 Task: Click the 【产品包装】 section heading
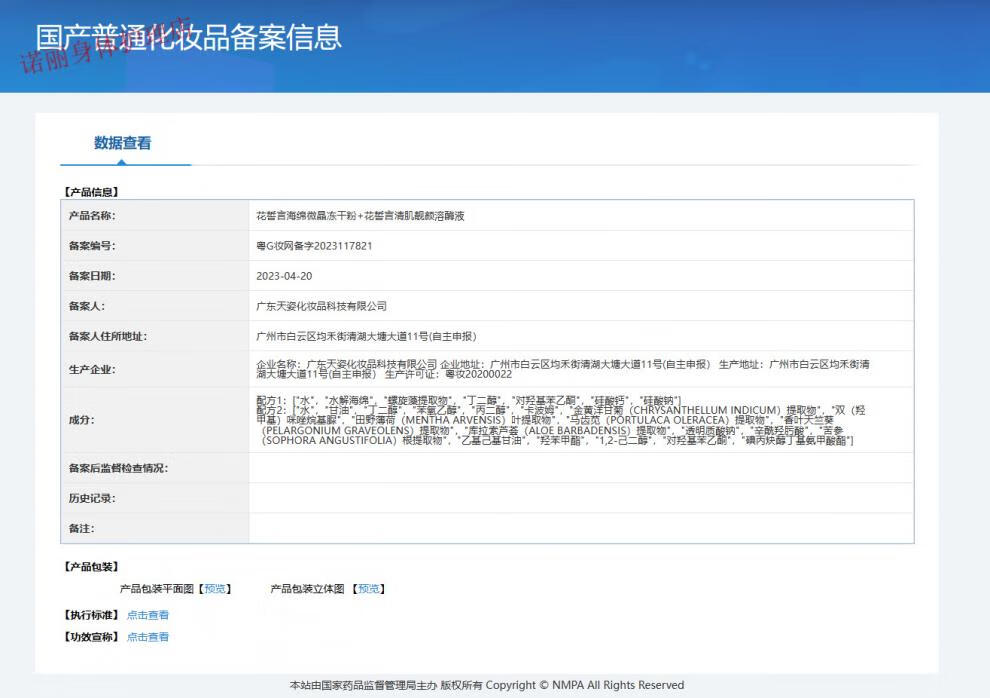tap(90, 567)
